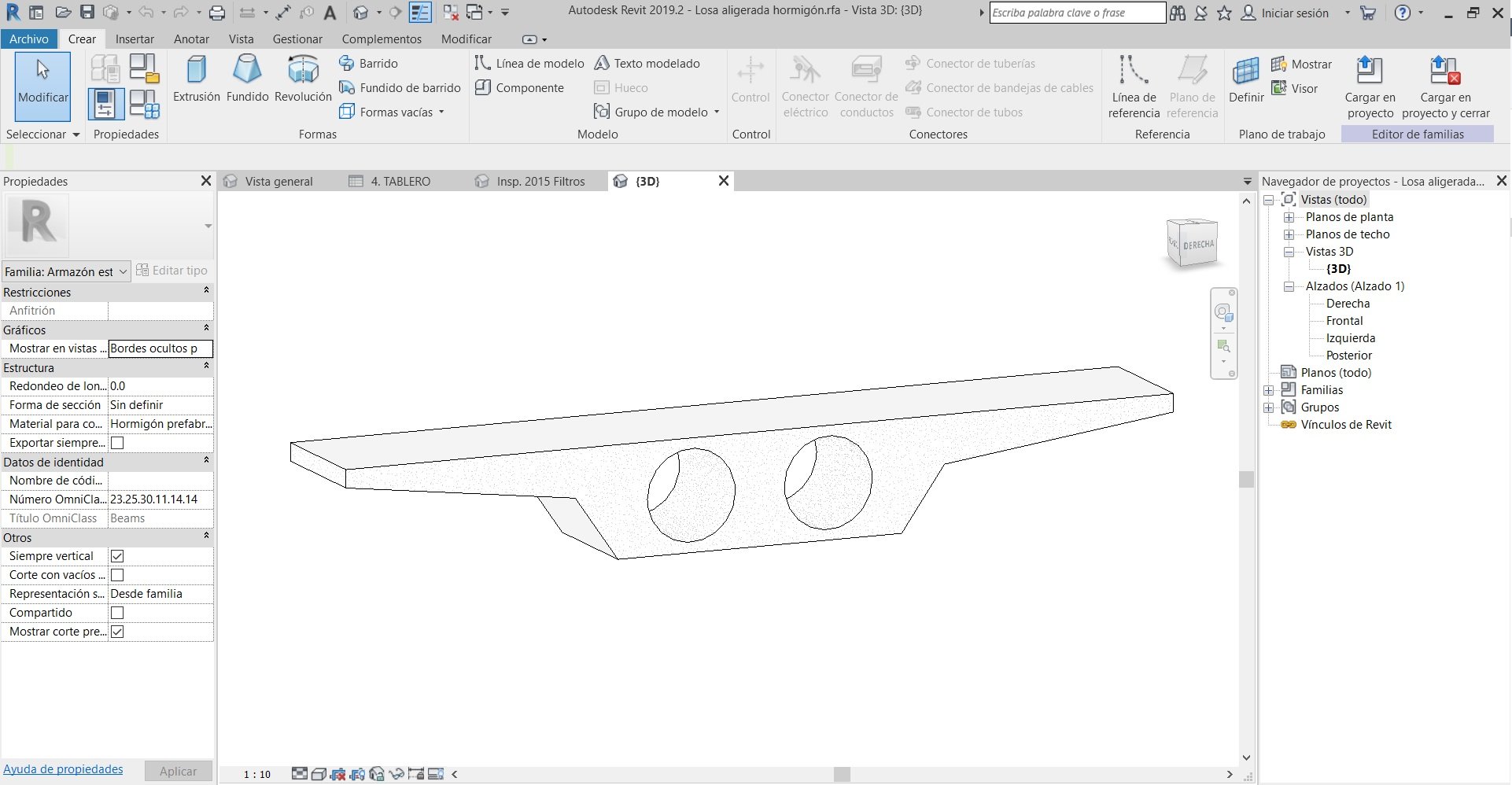The width and height of the screenshot is (1512, 785).
Task: Collapse Vistas 3D node
Action: [1289, 252]
